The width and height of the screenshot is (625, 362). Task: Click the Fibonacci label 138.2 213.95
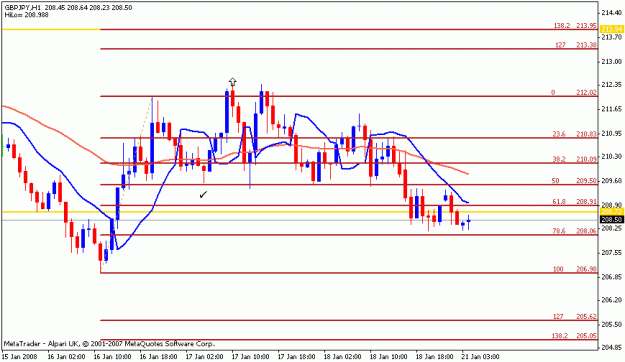click(x=575, y=26)
